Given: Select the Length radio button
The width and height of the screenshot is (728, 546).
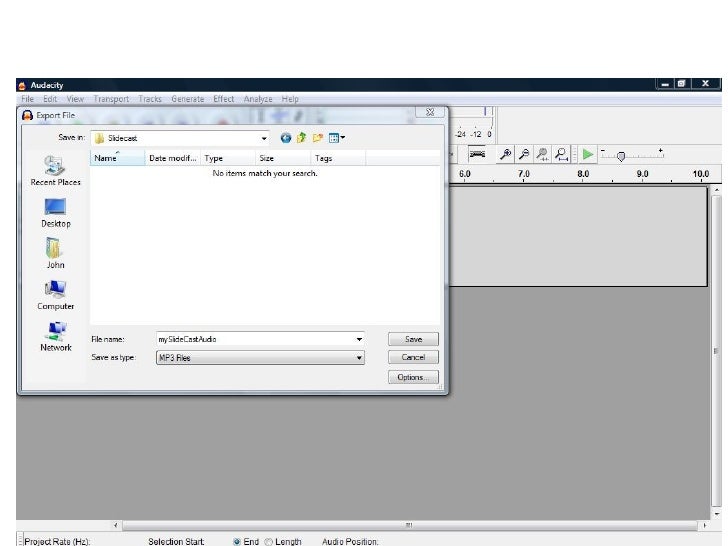Looking at the screenshot, I should tap(268, 541).
